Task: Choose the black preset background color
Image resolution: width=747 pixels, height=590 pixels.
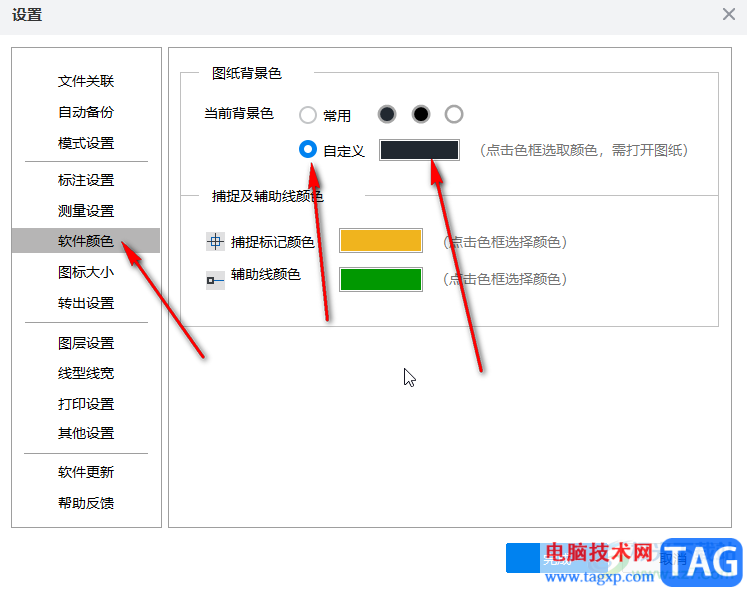Action: click(421, 114)
